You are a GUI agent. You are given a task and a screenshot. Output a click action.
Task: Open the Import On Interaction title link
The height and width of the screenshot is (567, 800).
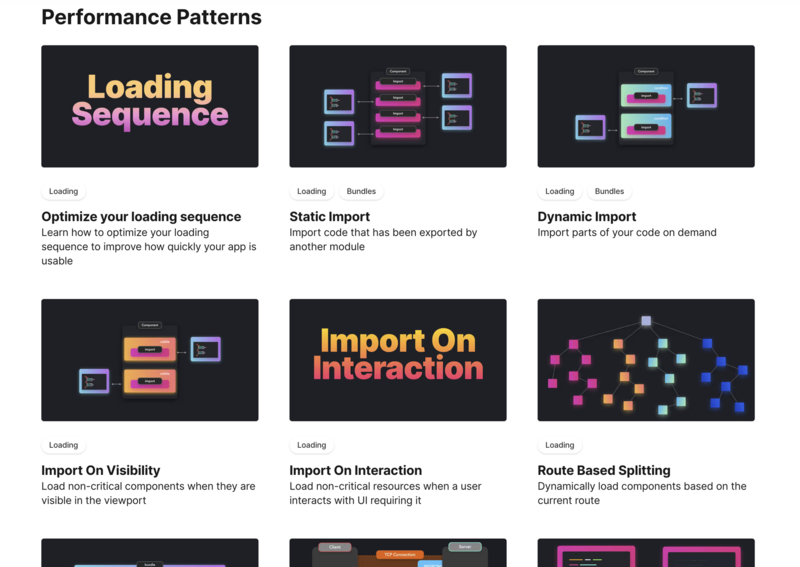pos(356,470)
